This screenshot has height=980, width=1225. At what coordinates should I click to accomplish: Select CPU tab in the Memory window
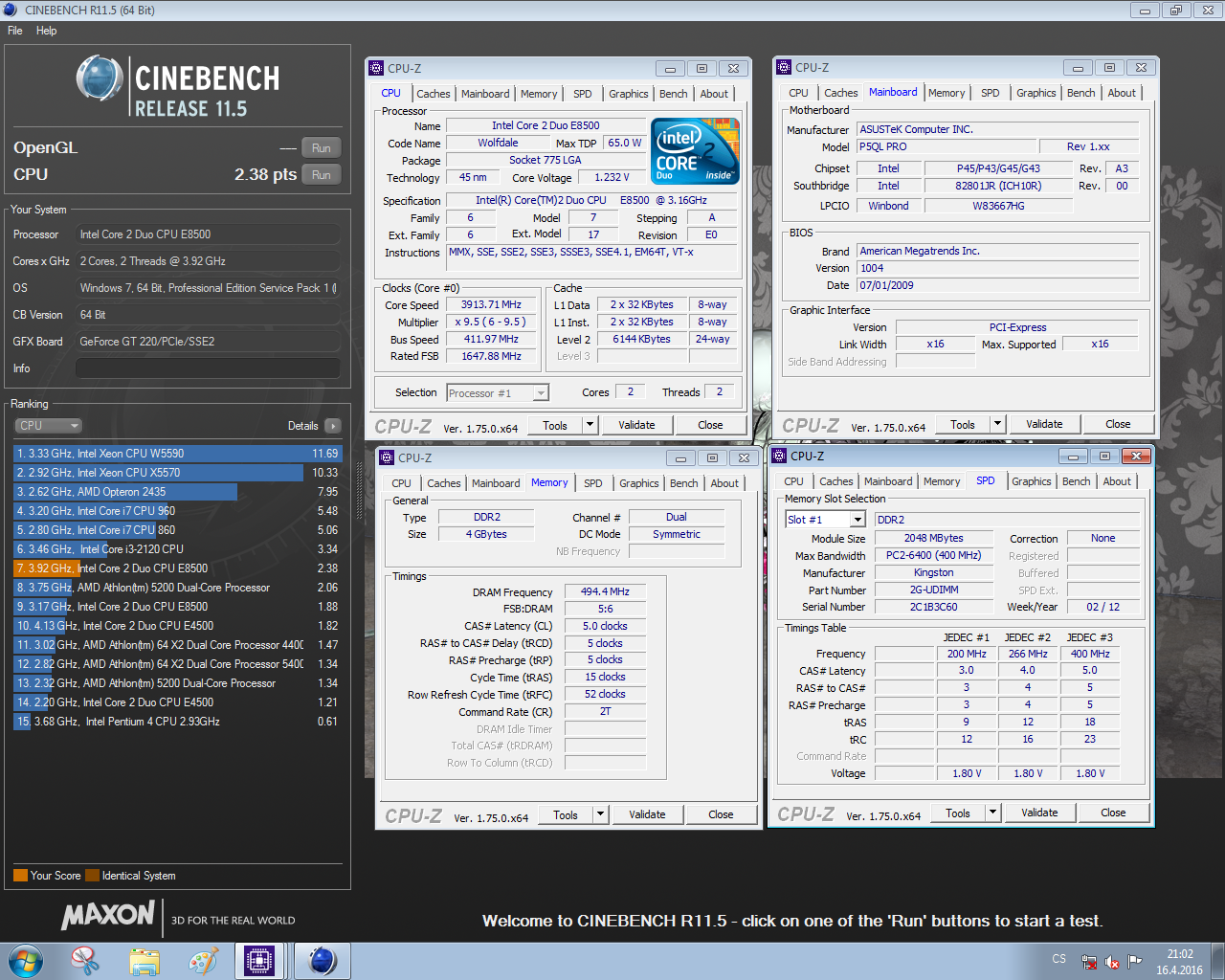click(401, 483)
